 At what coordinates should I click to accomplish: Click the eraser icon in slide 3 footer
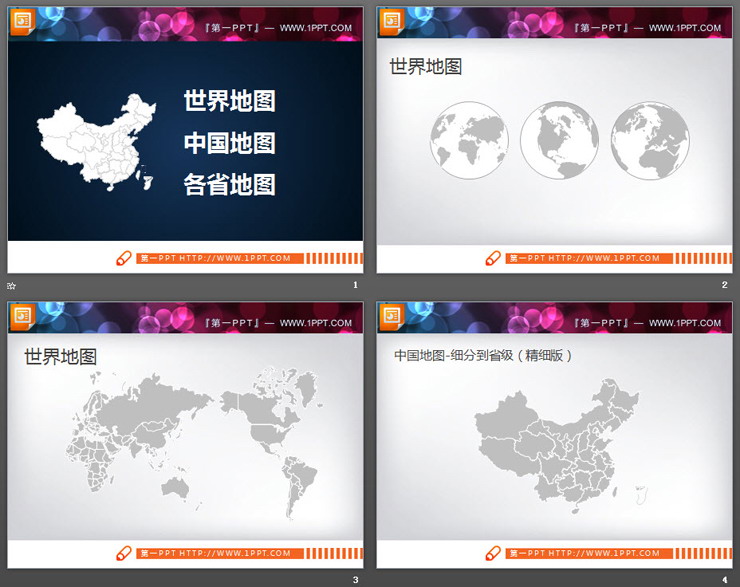124,553
